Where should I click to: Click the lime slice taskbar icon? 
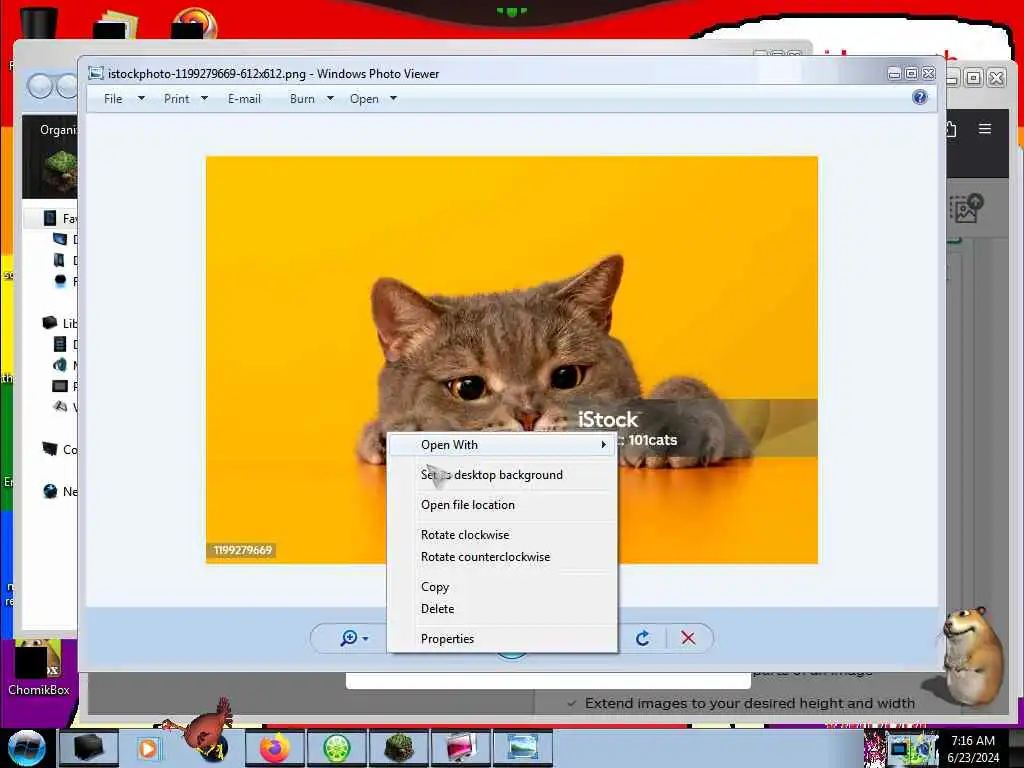pyautogui.click(x=336, y=748)
